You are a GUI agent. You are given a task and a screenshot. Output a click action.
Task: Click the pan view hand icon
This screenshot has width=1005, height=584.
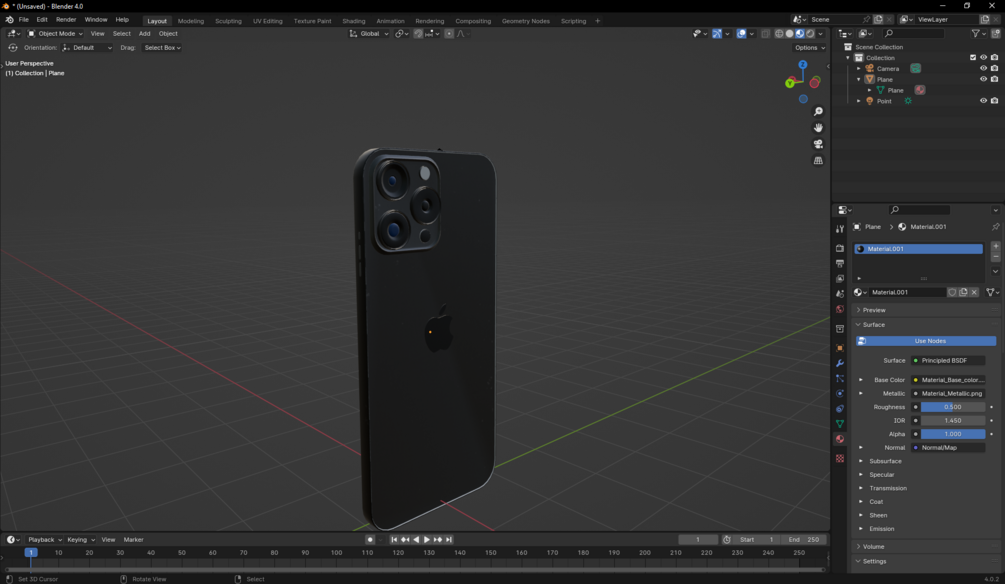tap(818, 128)
